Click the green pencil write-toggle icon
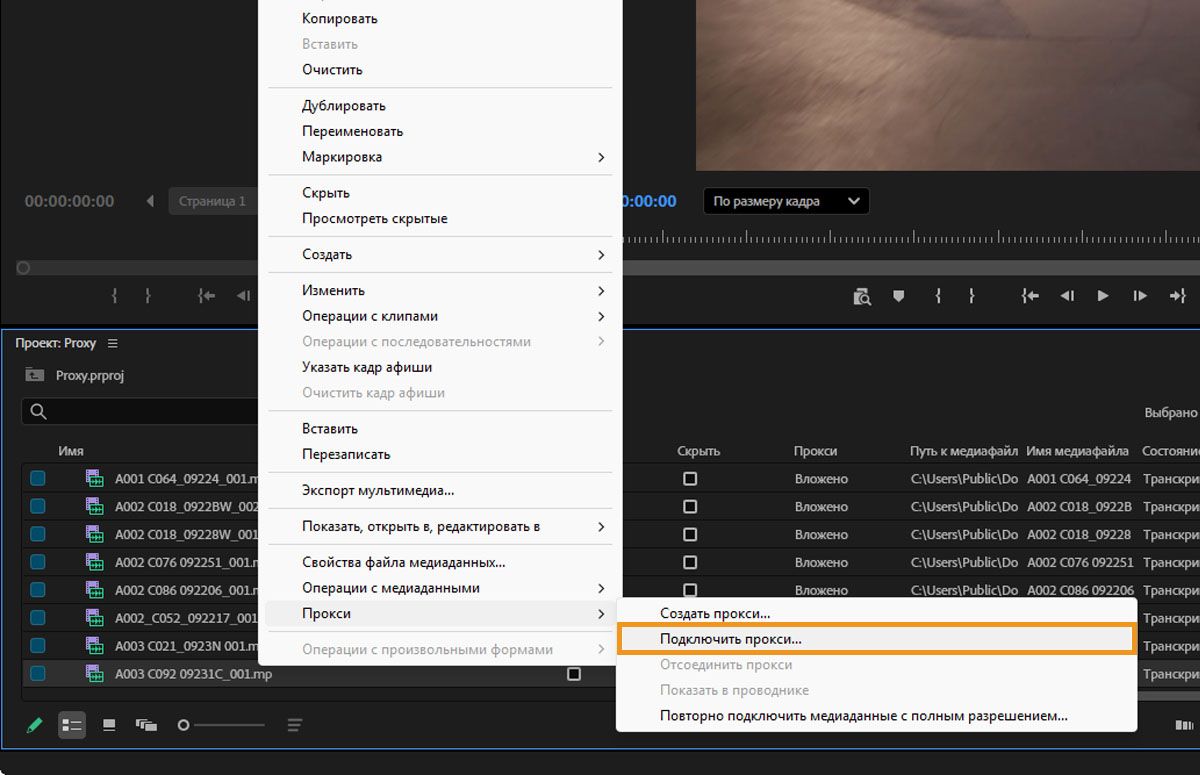This screenshot has width=1200, height=775. pyautogui.click(x=35, y=725)
